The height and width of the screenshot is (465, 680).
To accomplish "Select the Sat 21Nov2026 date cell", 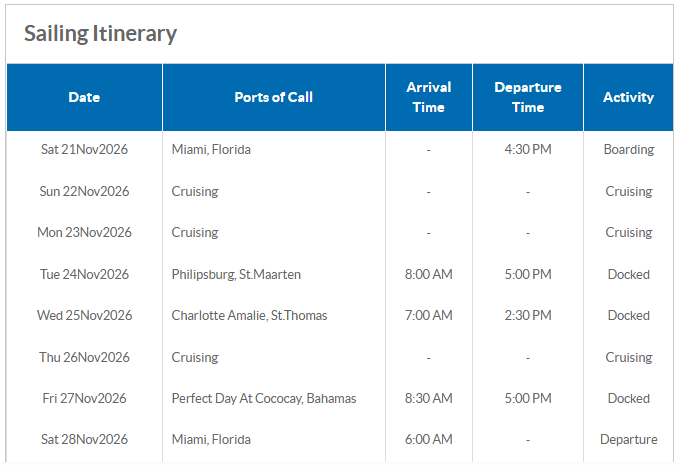I will [x=84, y=149].
